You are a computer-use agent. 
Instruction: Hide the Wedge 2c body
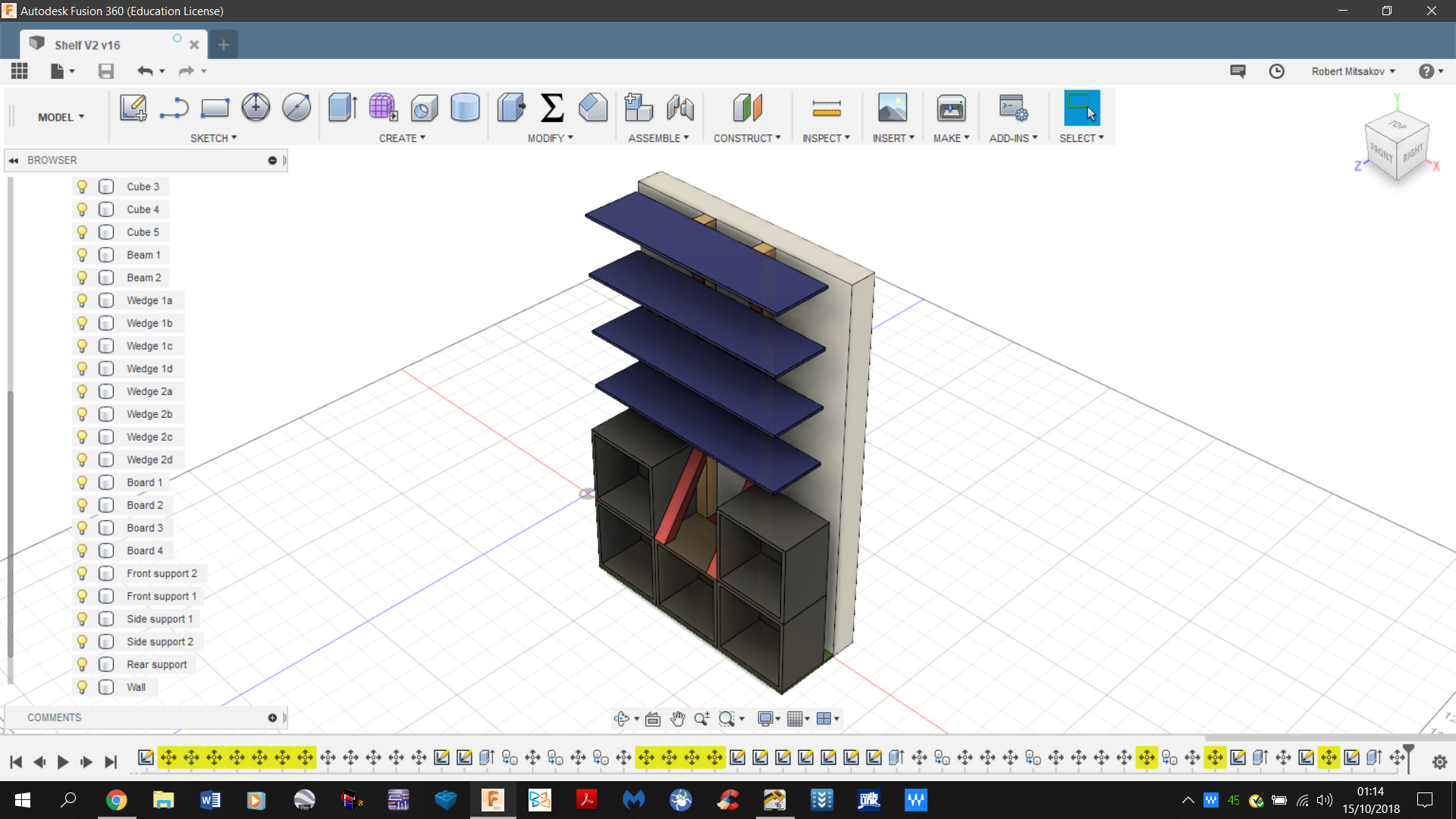tap(82, 437)
